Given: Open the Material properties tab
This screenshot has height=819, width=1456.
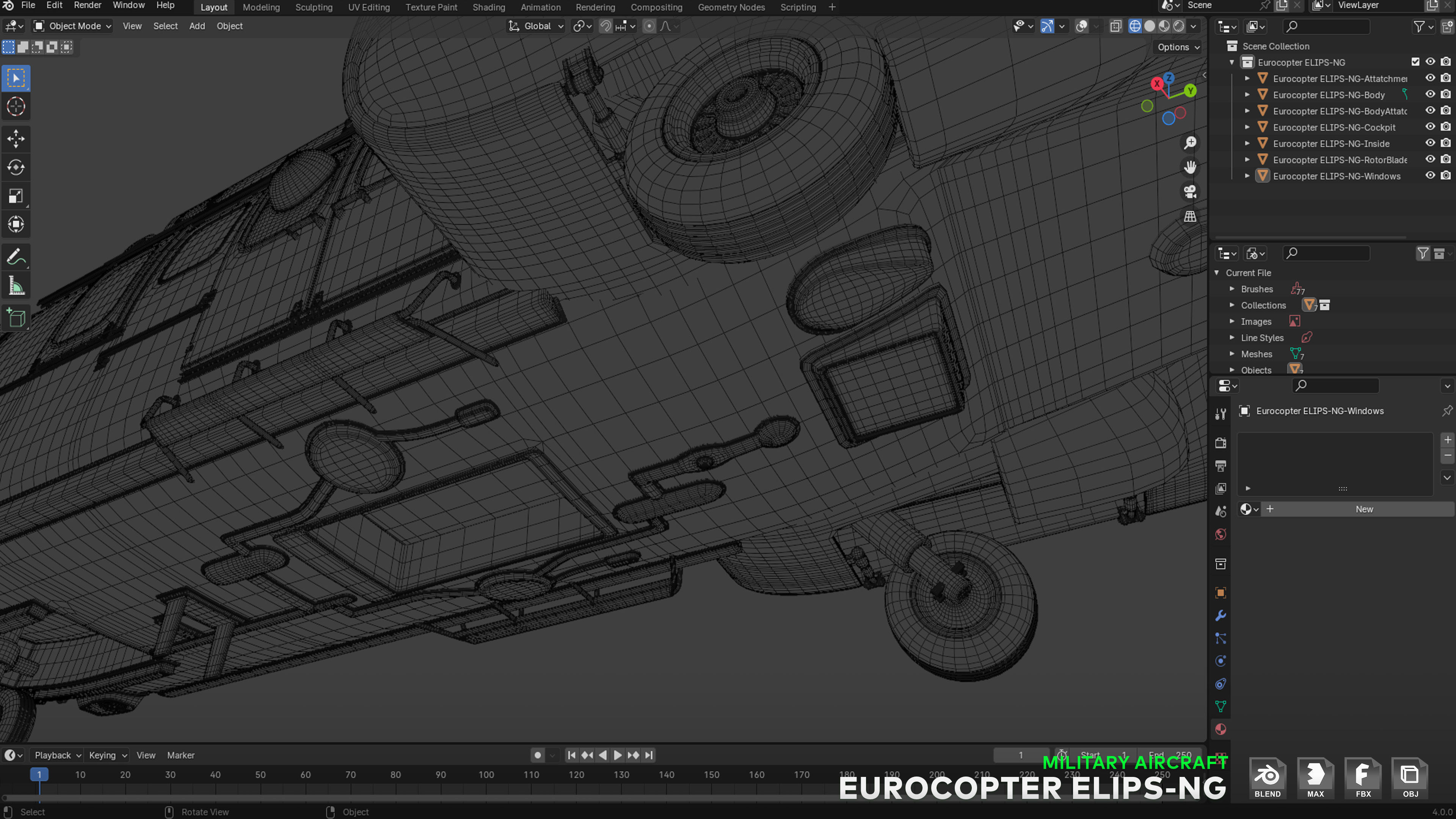Looking at the screenshot, I should coord(1221,730).
